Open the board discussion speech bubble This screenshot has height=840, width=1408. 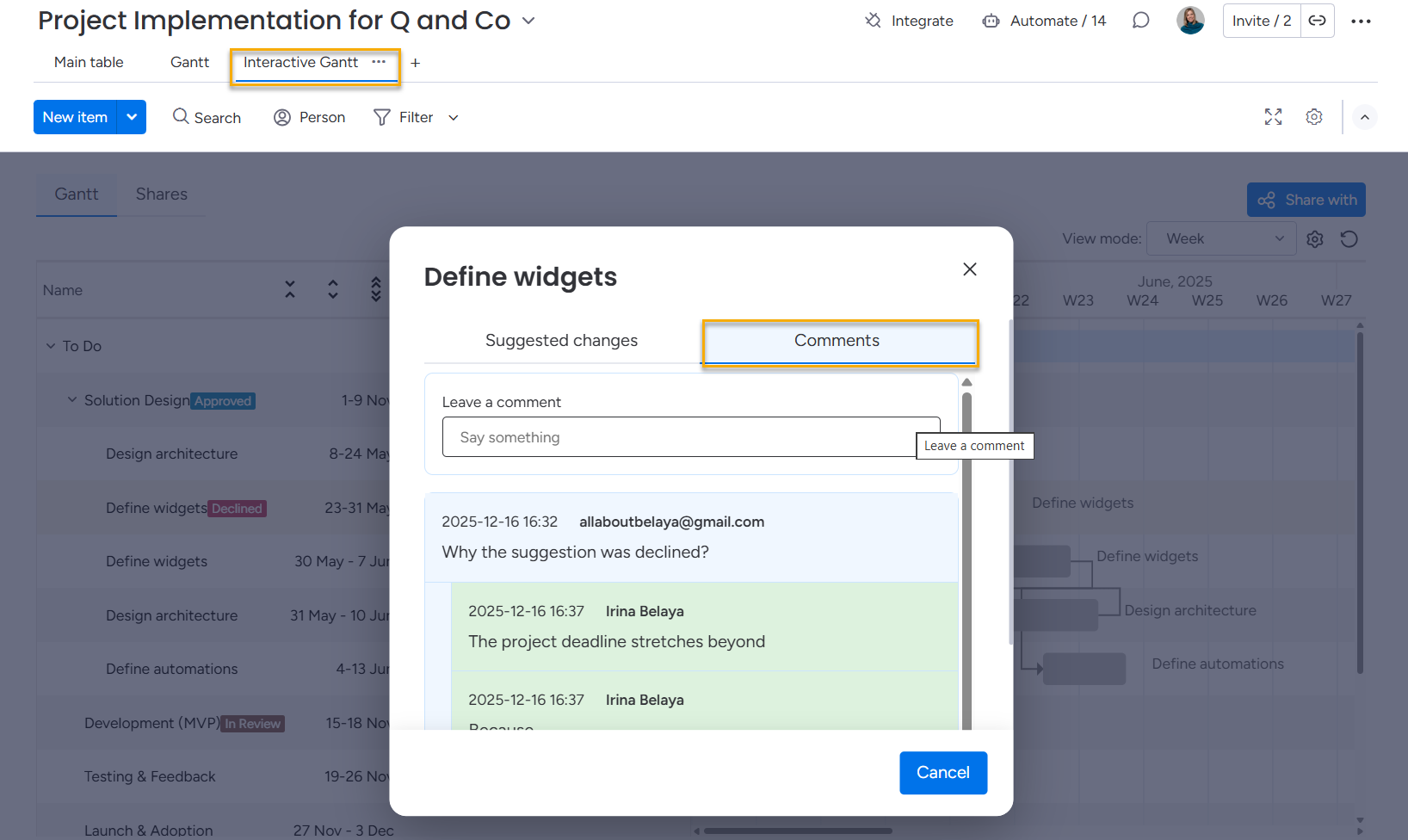(x=1140, y=21)
